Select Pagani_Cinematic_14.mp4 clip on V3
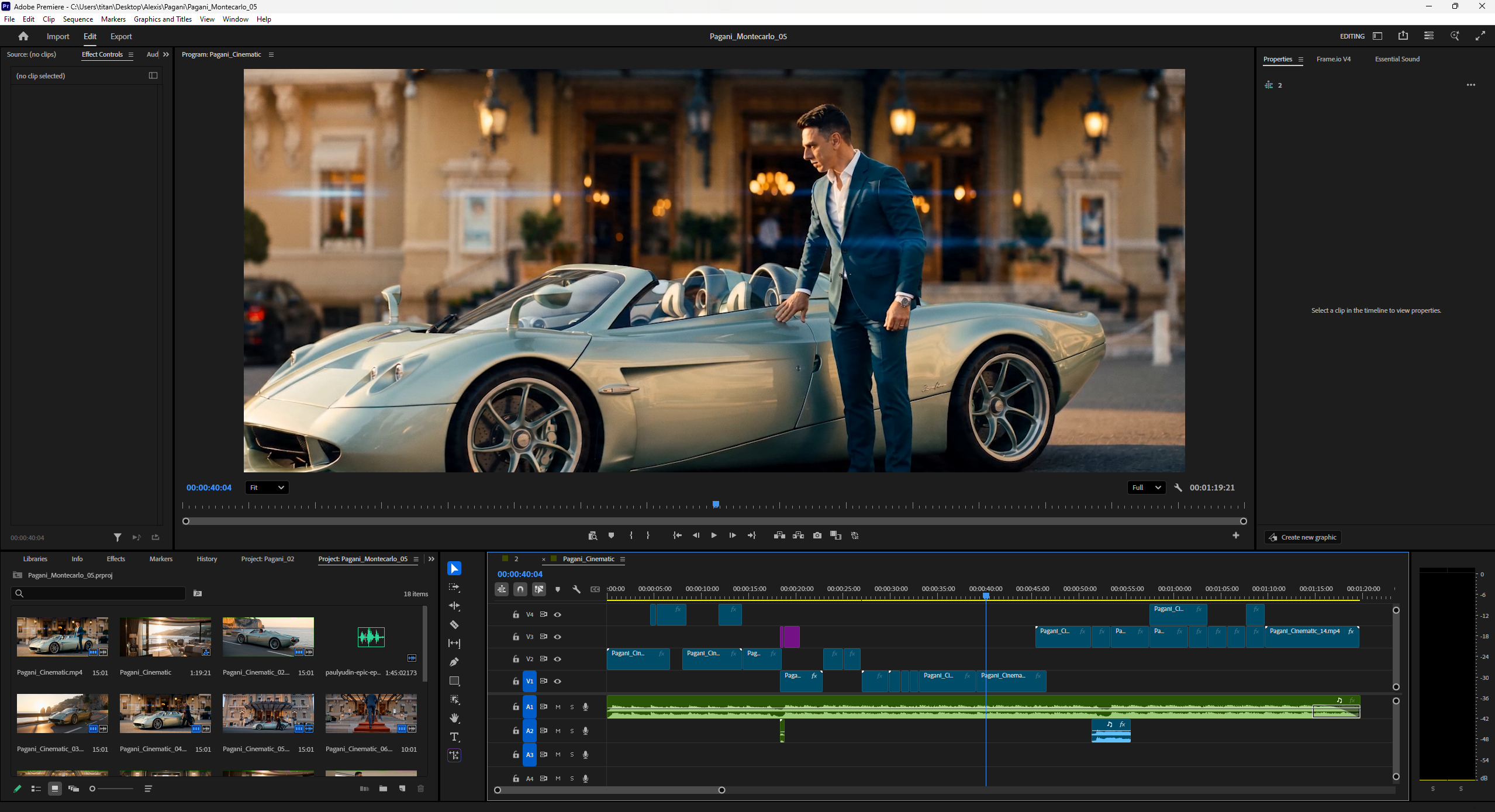This screenshot has width=1495, height=812. tap(1312, 637)
